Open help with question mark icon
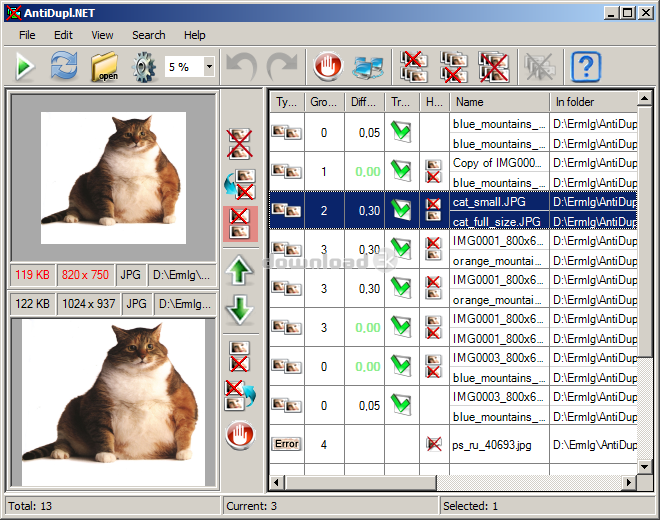The image size is (660, 520). pos(585,67)
